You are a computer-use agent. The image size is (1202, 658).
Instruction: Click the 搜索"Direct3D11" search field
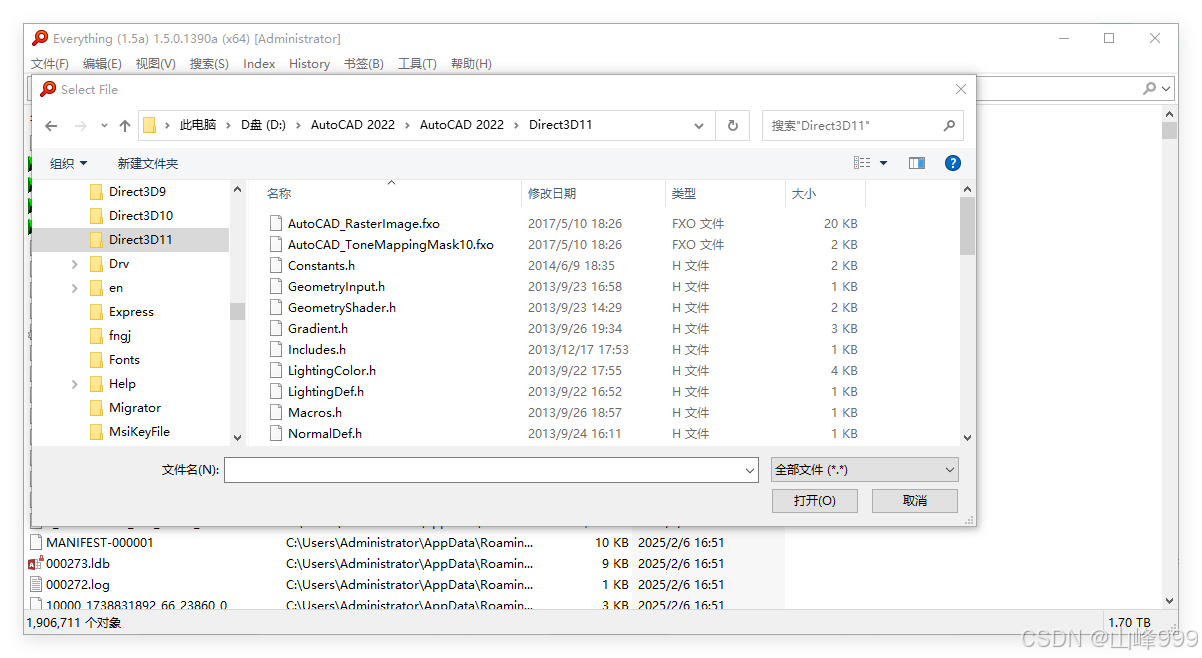[x=852, y=126]
